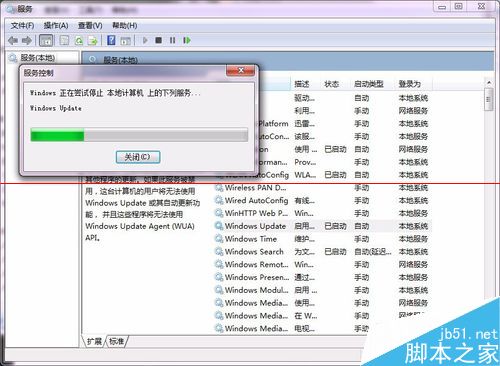Click 已启动 status in Windows Update row

pyautogui.click(x=335, y=226)
